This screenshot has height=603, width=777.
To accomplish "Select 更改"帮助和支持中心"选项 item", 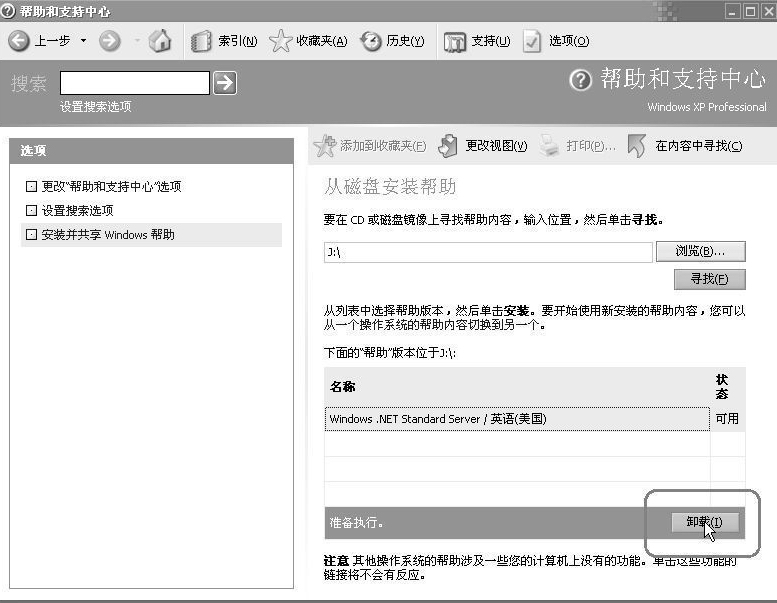I will click(111, 187).
